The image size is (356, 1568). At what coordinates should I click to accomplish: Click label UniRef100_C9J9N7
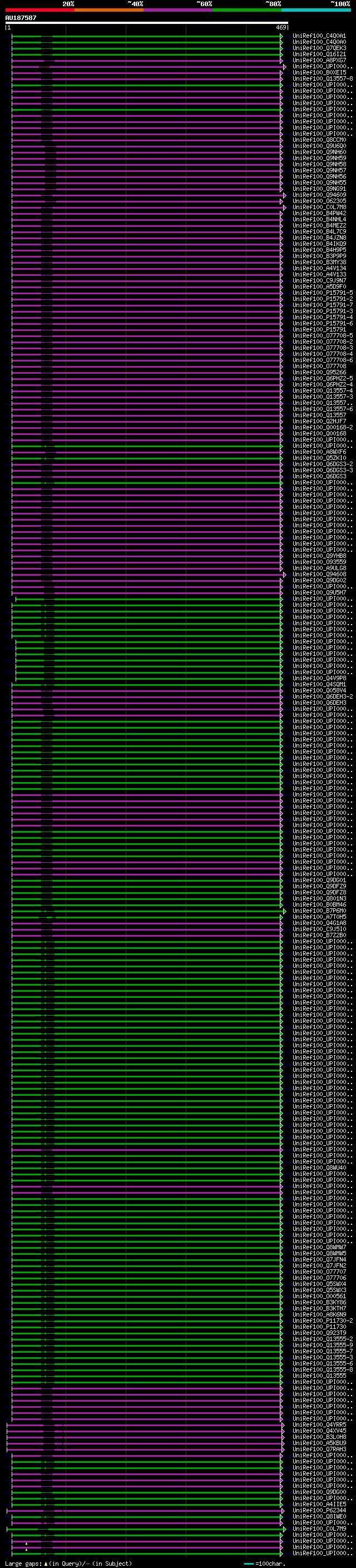[x=319, y=280]
